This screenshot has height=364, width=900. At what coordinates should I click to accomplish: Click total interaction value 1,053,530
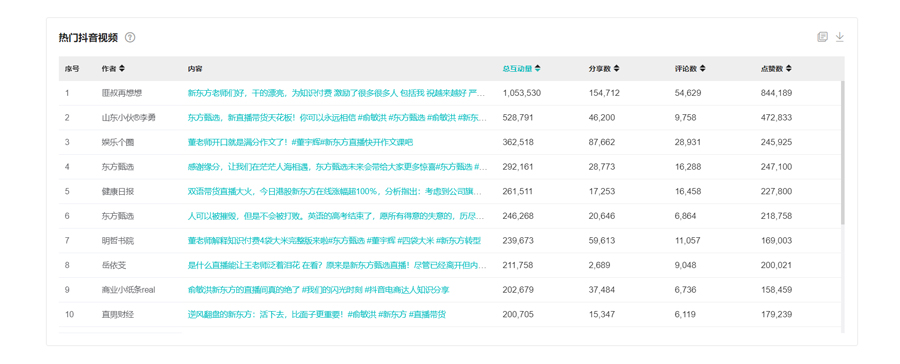pos(522,93)
